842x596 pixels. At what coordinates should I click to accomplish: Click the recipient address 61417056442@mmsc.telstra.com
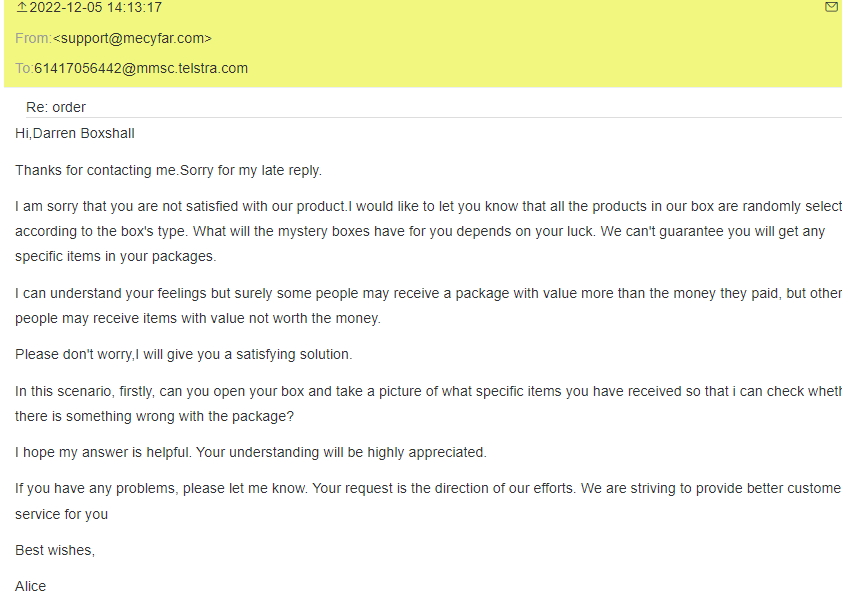coord(141,69)
